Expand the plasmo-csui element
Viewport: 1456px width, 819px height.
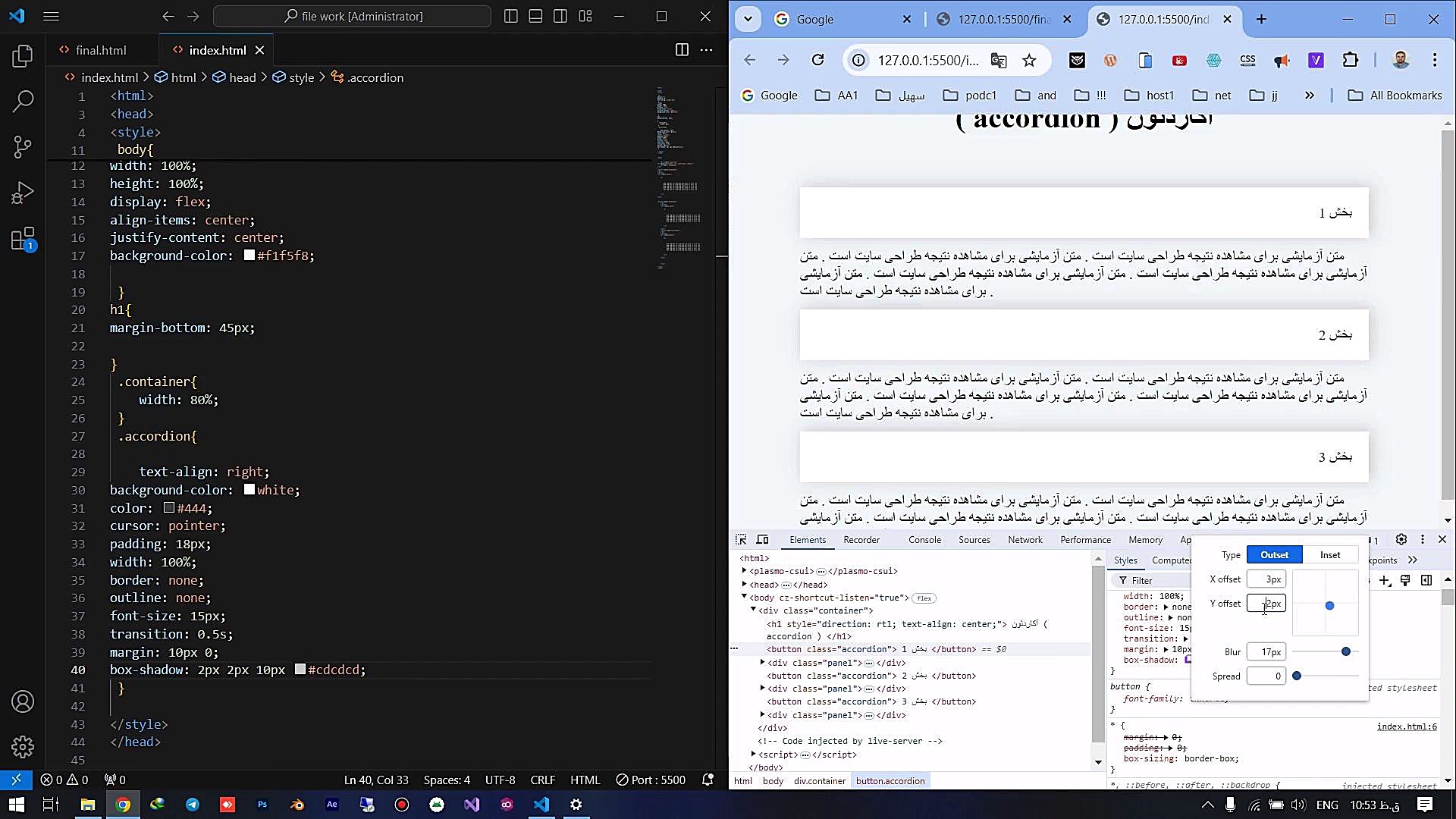coord(745,570)
